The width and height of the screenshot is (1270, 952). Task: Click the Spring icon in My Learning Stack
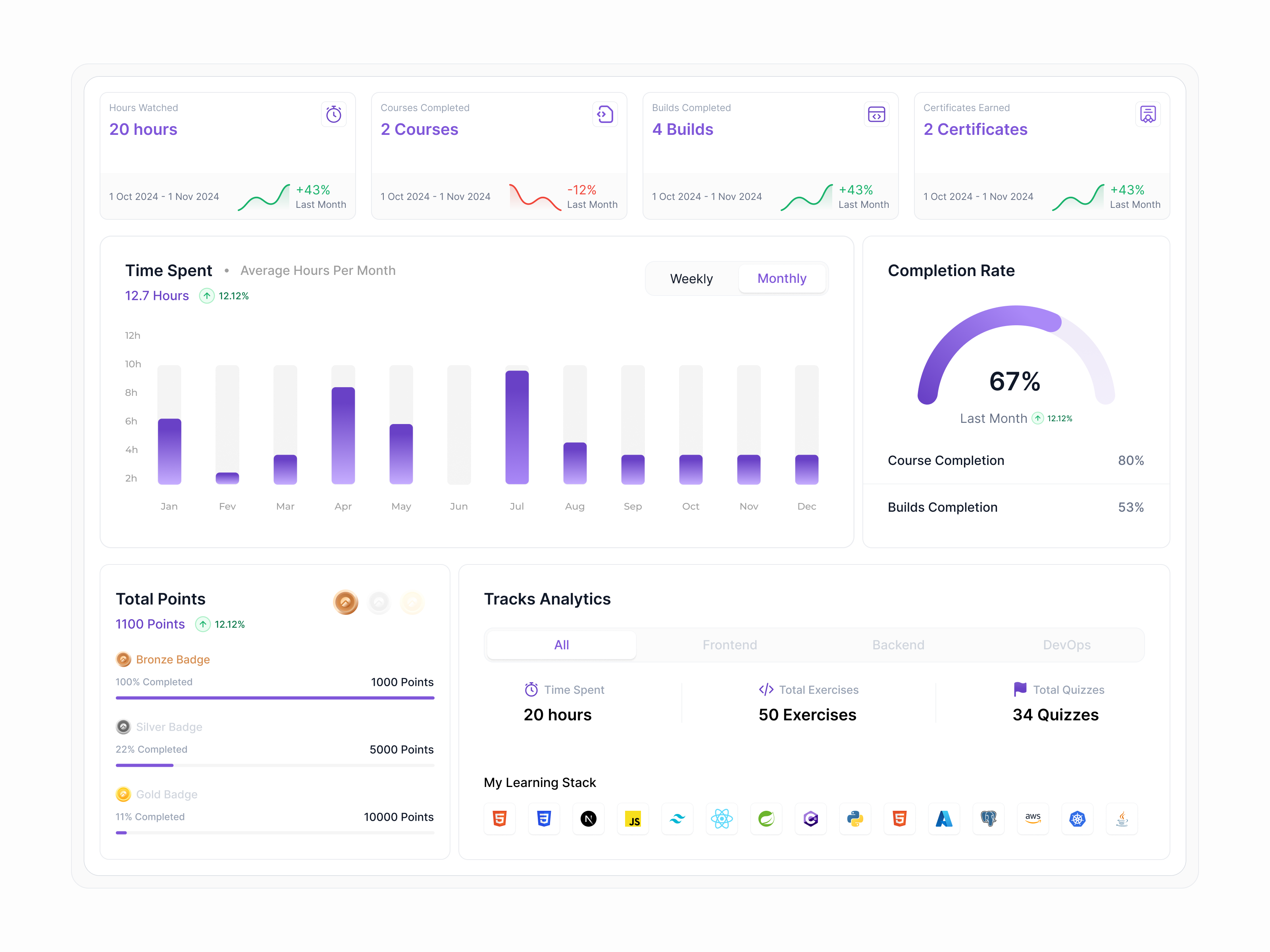coord(766,819)
